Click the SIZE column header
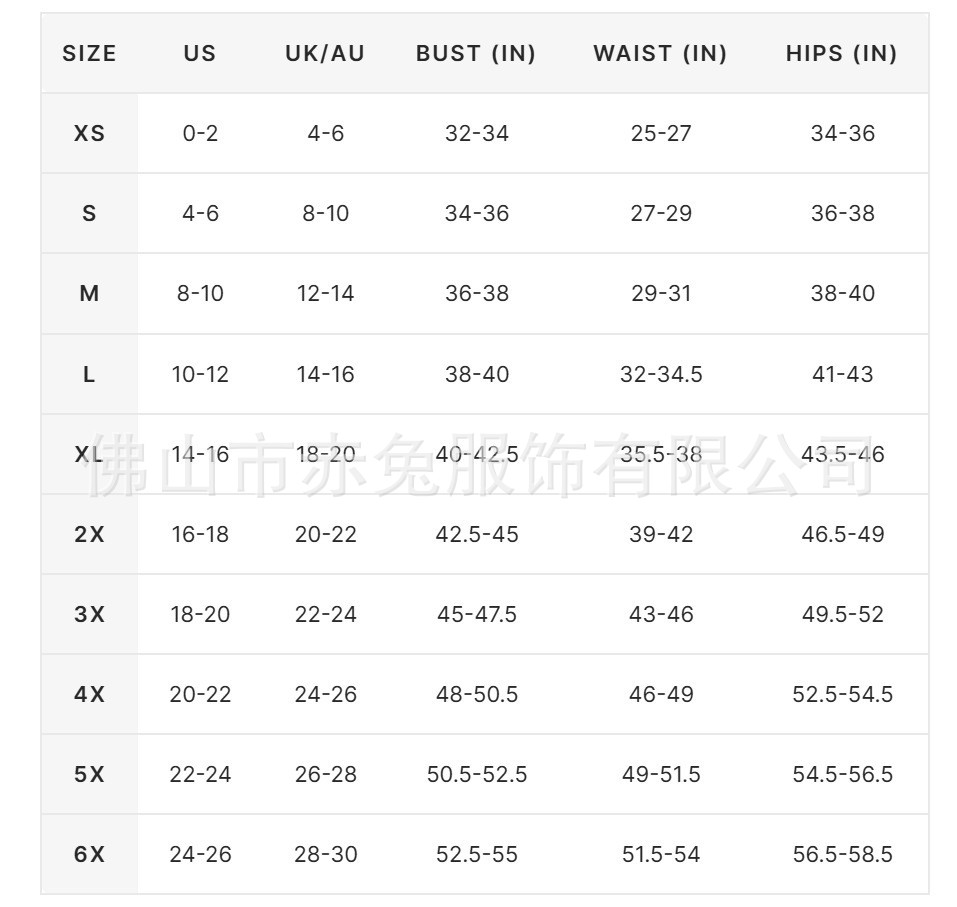Viewport: 957px width, 907px height. [89, 54]
